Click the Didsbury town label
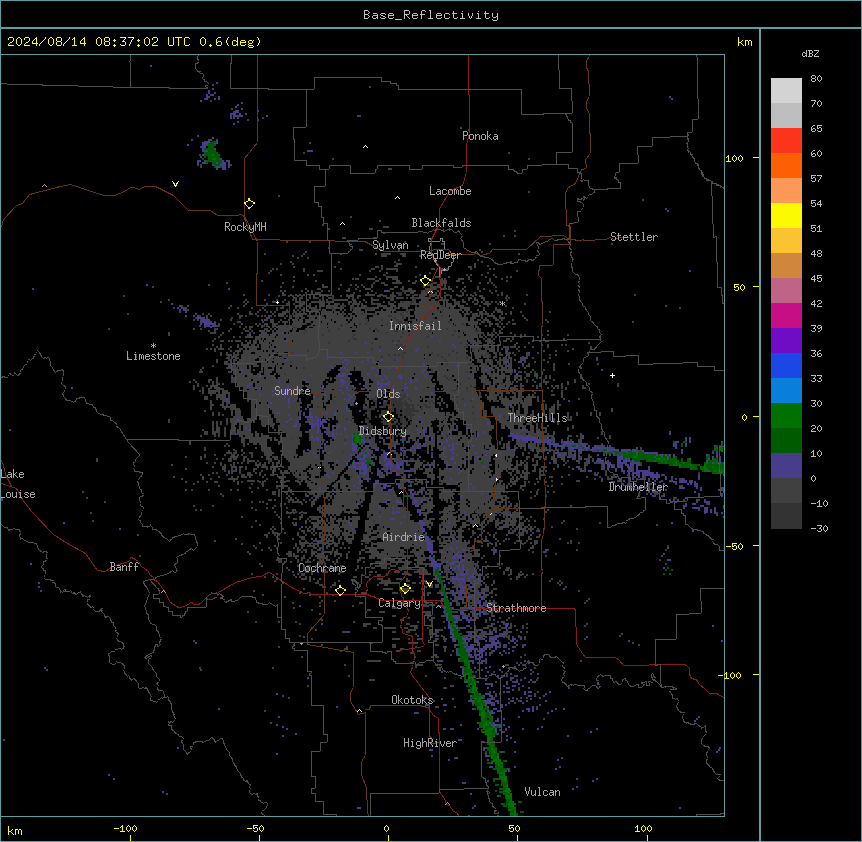 point(383,431)
